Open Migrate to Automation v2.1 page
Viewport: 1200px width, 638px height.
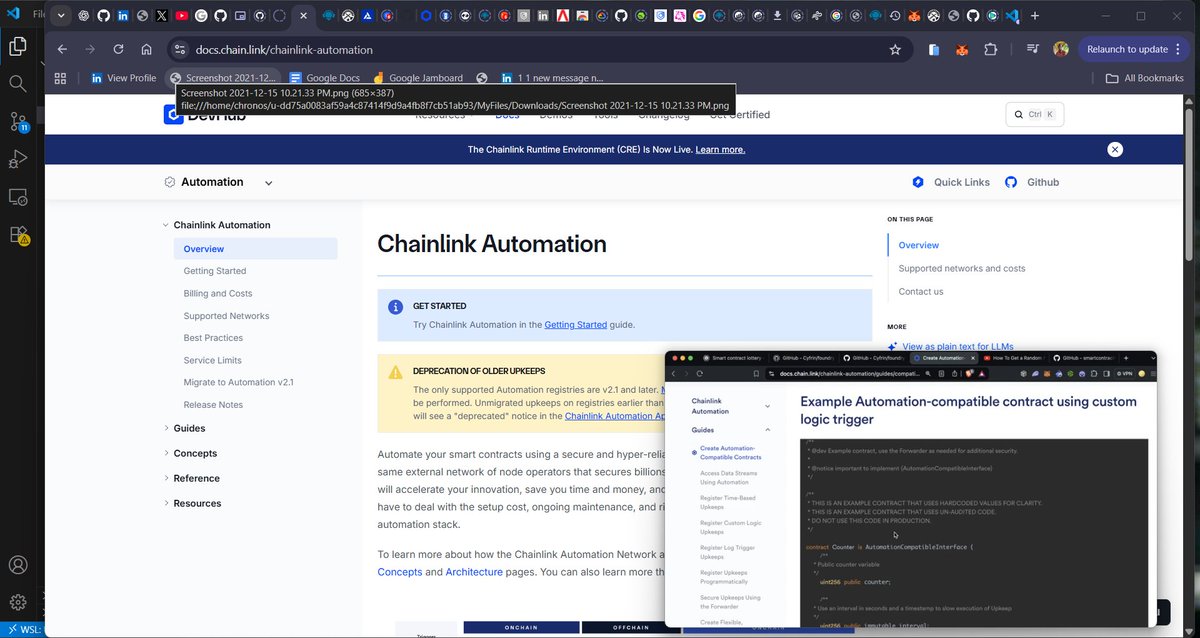click(x=238, y=382)
